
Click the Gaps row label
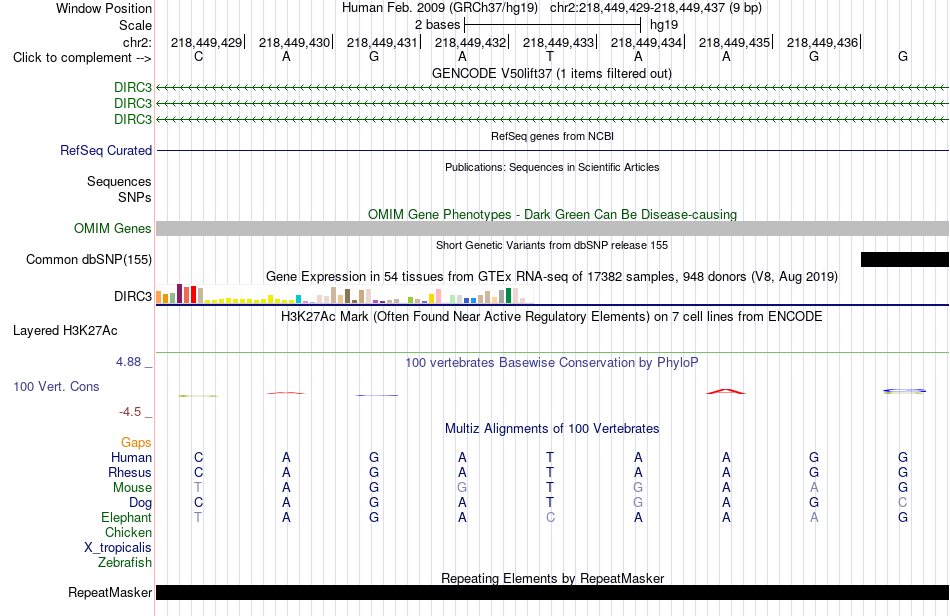136,443
